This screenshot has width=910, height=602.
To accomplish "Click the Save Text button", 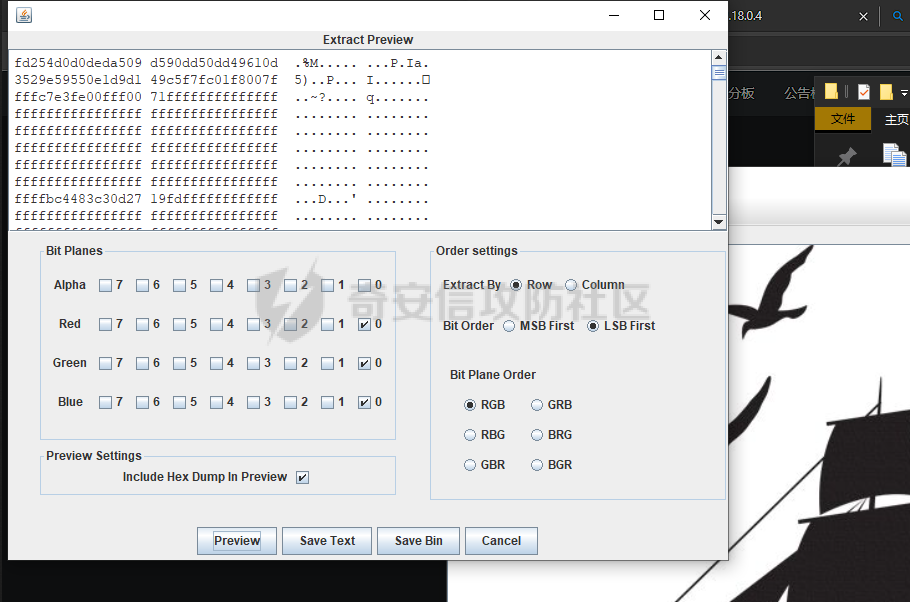I will [x=327, y=541].
